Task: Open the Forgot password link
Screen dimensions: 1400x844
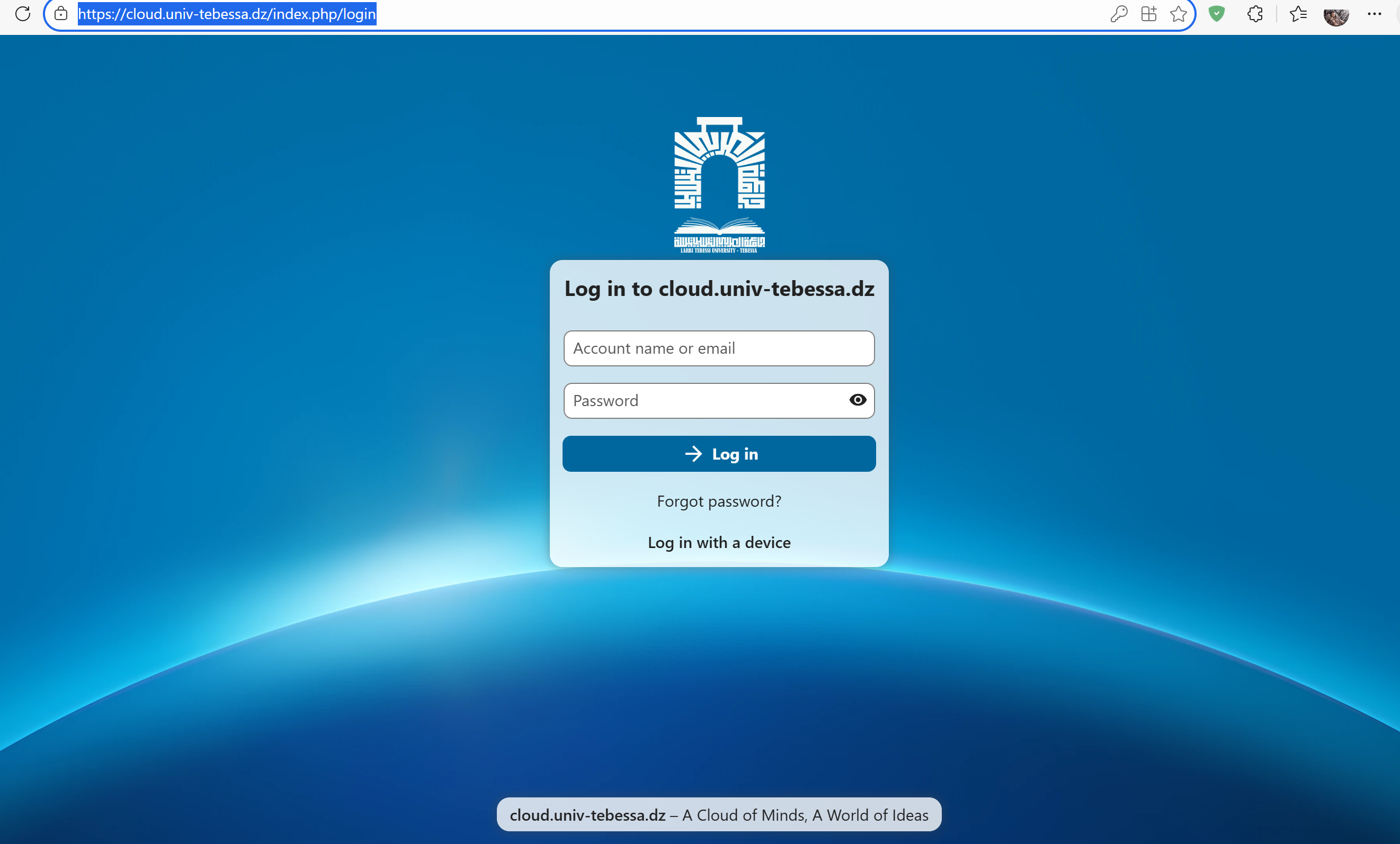Action: coord(719,501)
